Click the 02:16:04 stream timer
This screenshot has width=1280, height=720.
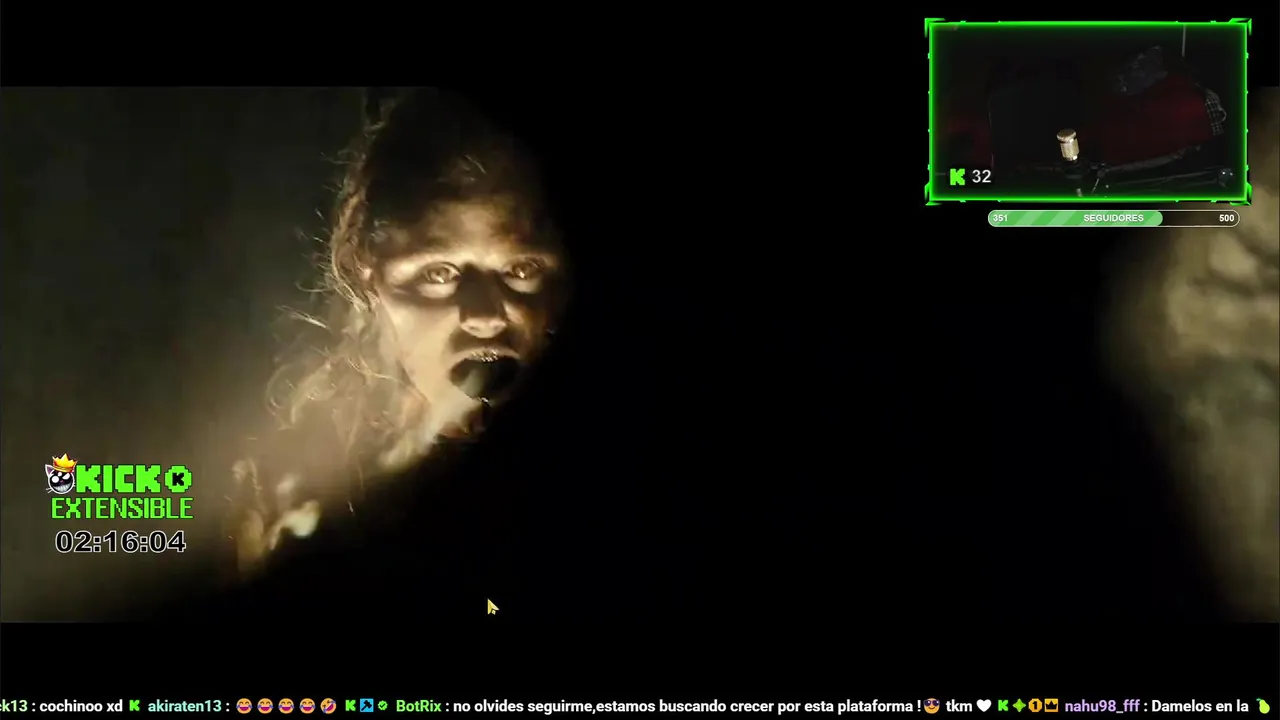pos(120,542)
